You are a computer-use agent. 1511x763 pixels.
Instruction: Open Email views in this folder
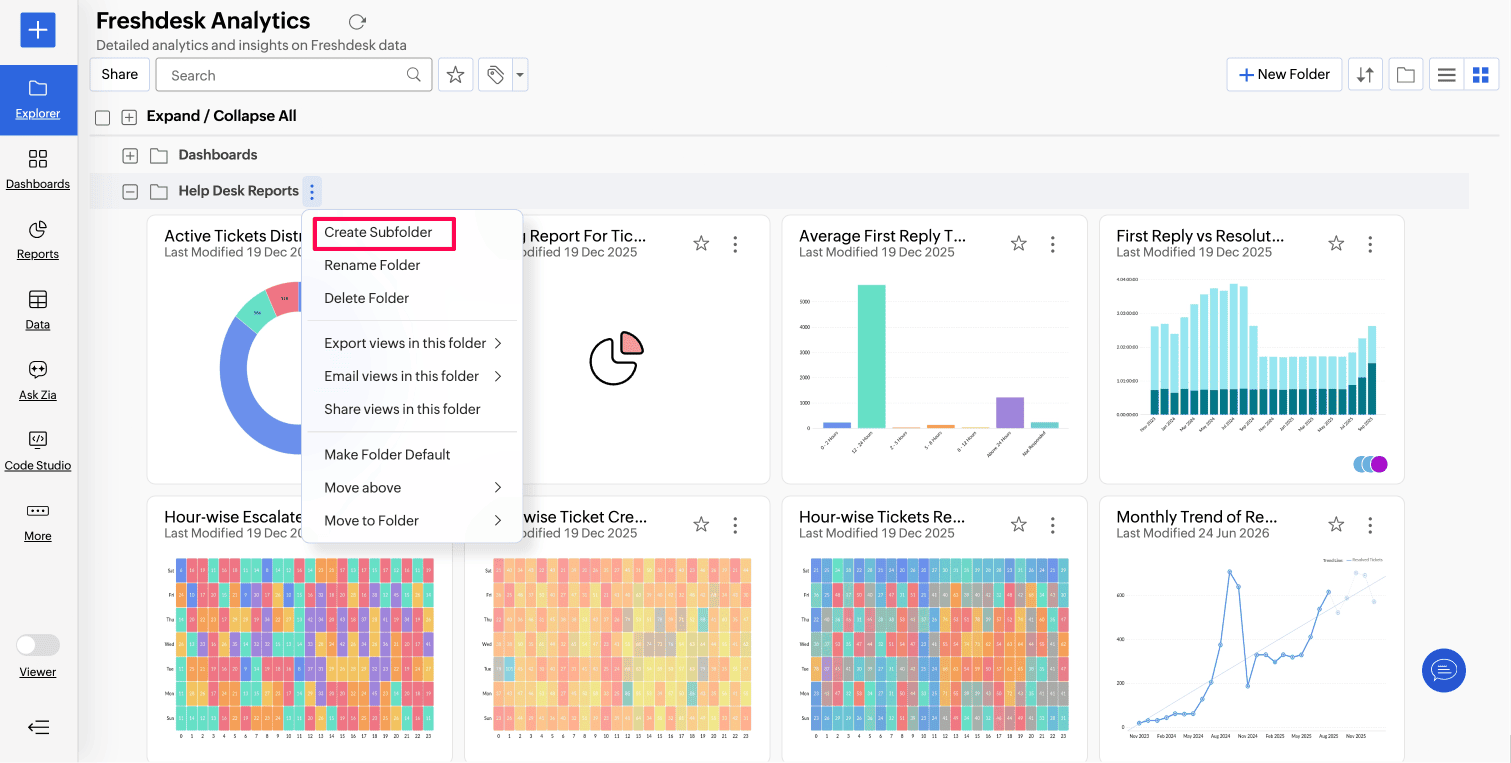(412, 376)
